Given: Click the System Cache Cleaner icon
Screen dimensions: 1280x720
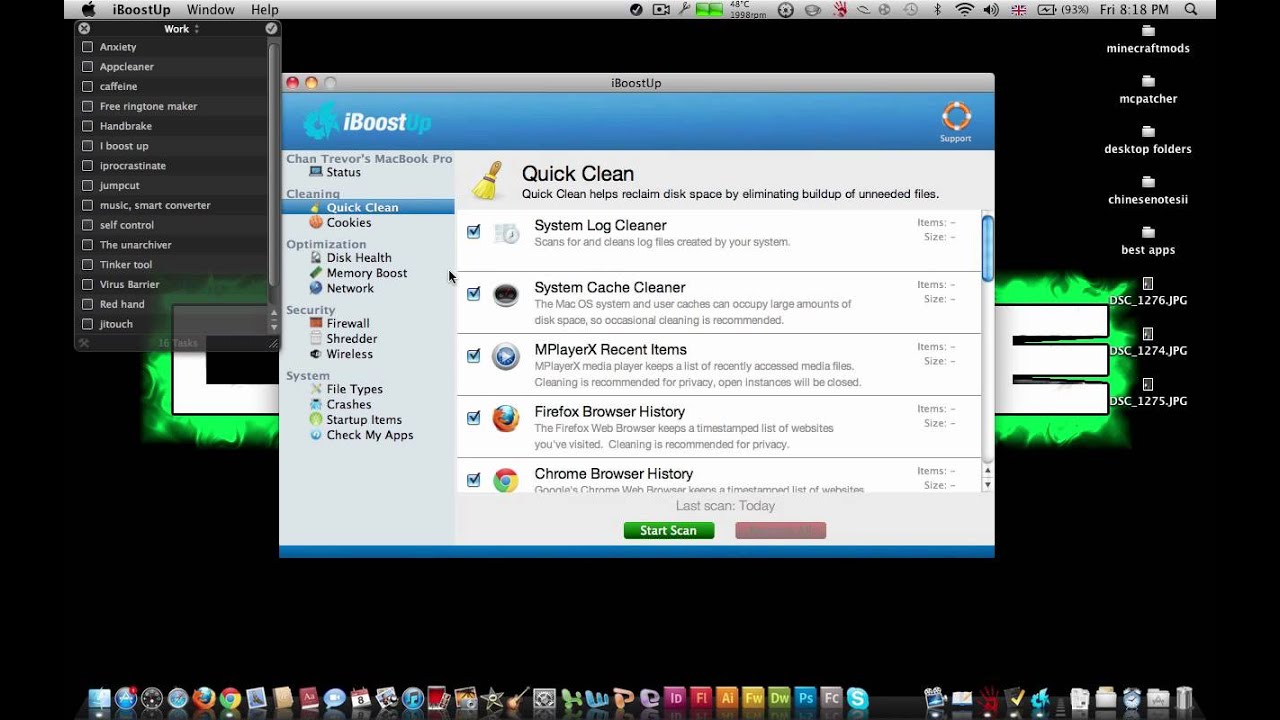Looking at the screenshot, I should coord(506,295).
